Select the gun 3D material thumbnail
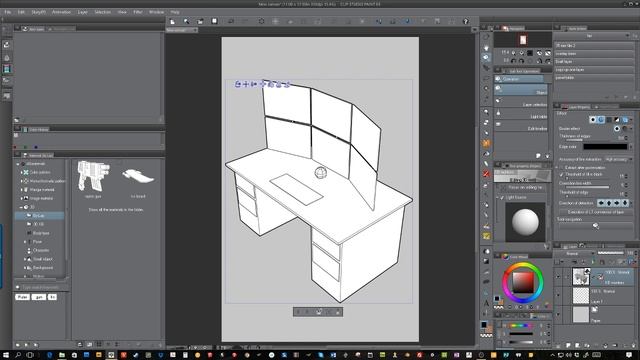The image size is (640, 360). (93, 176)
